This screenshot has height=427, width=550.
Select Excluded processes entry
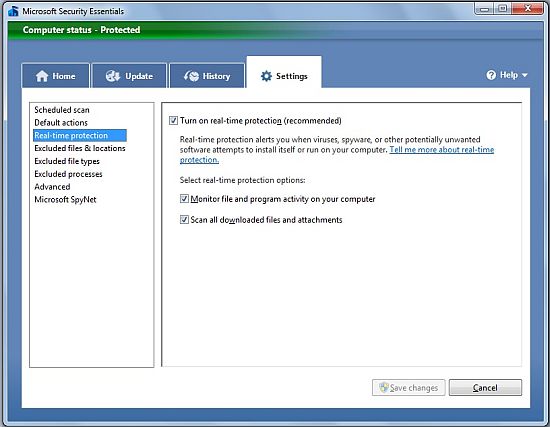[x=68, y=174]
